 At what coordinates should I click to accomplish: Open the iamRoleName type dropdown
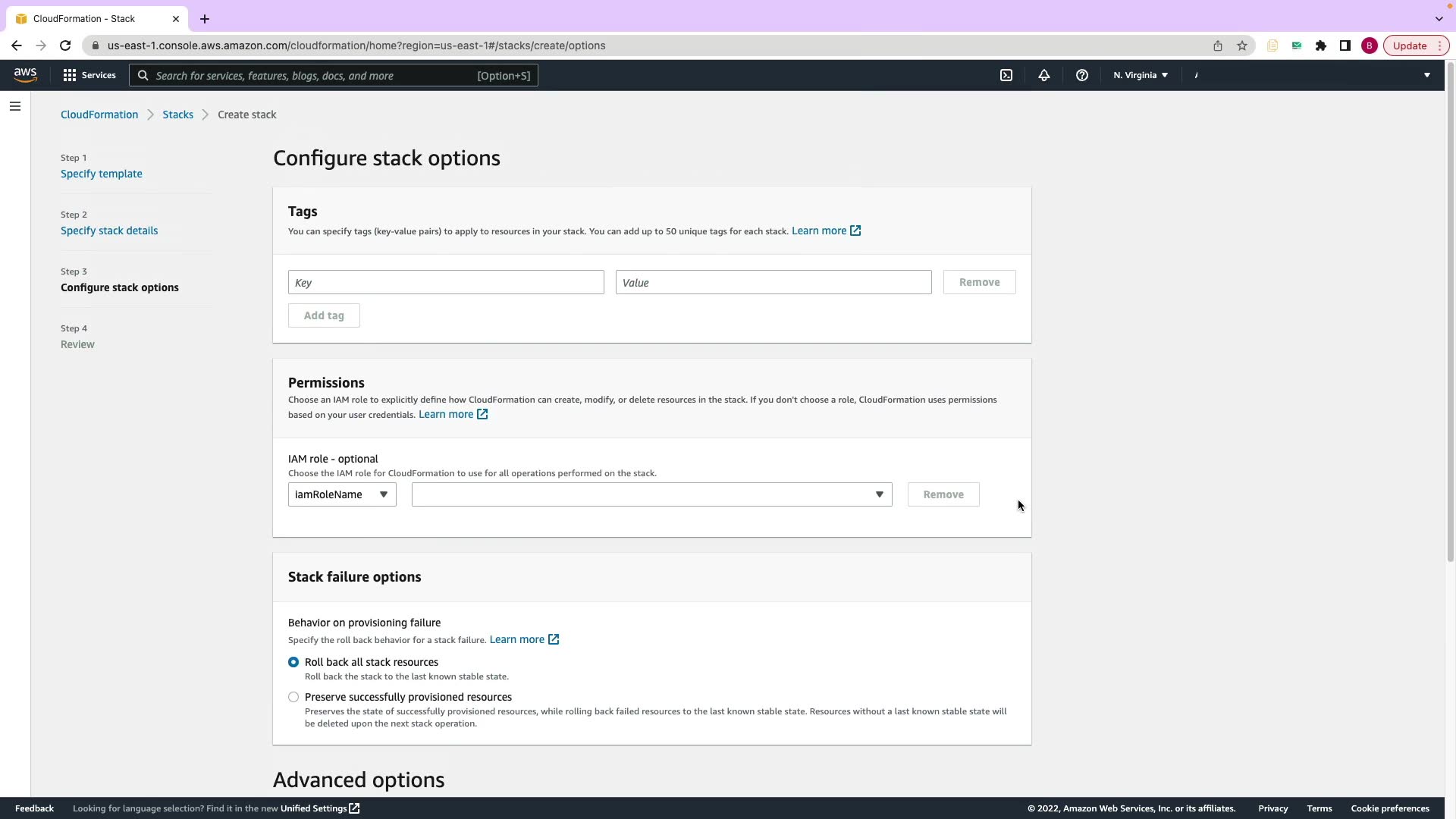[x=342, y=494]
